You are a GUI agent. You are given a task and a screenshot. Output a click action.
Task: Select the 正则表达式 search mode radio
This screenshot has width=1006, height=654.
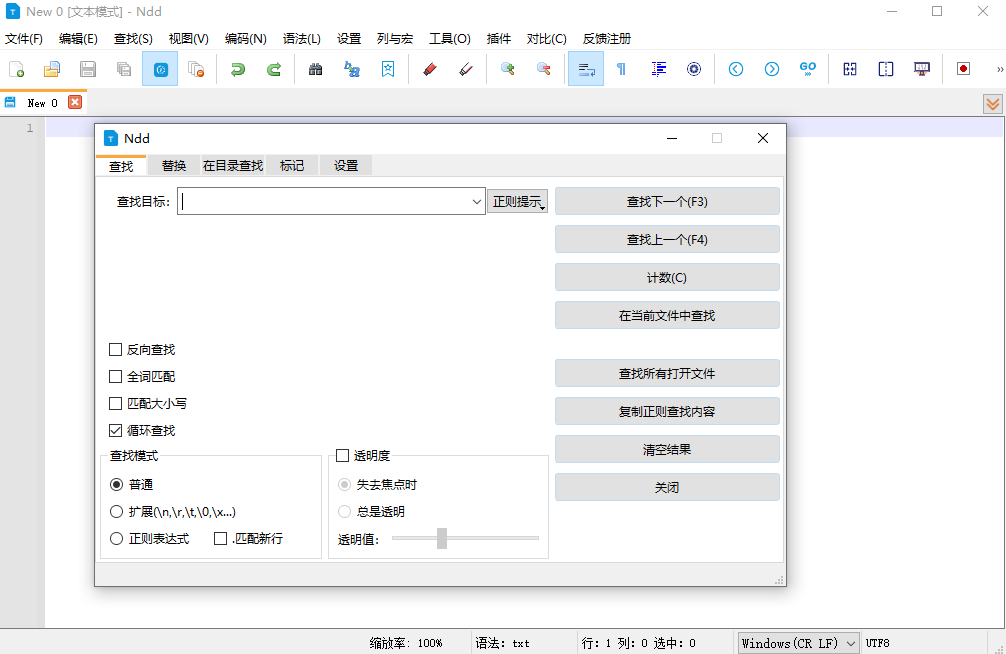(116, 538)
